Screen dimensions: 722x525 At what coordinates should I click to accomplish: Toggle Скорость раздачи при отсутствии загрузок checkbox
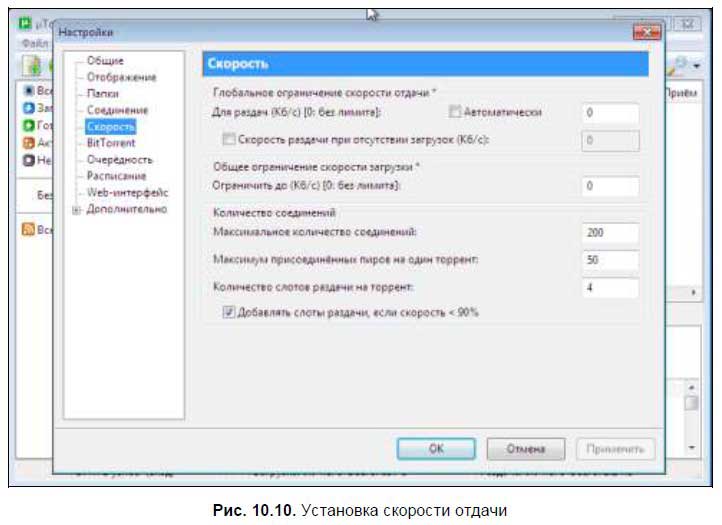[x=228, y=139]
